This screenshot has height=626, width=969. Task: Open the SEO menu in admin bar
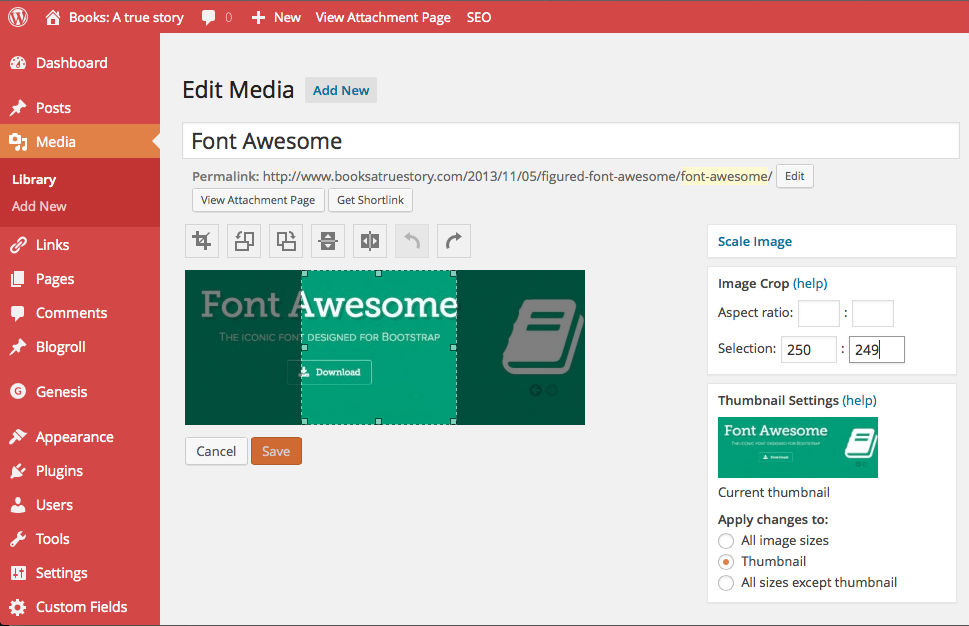(x=479, y=17)
